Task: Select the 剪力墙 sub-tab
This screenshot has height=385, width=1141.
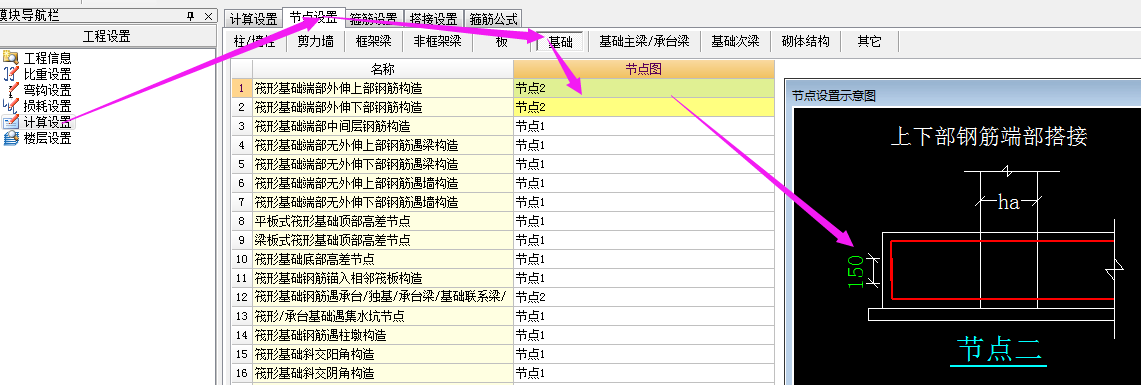Action: coord(316,41)
